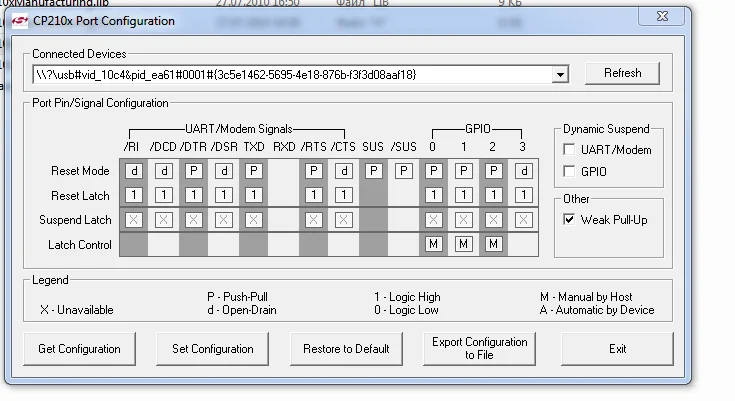Viewport: 735px width, 401px height.
Task: Toggle Latch Control for GPIO 0
Action: [434, 244]
